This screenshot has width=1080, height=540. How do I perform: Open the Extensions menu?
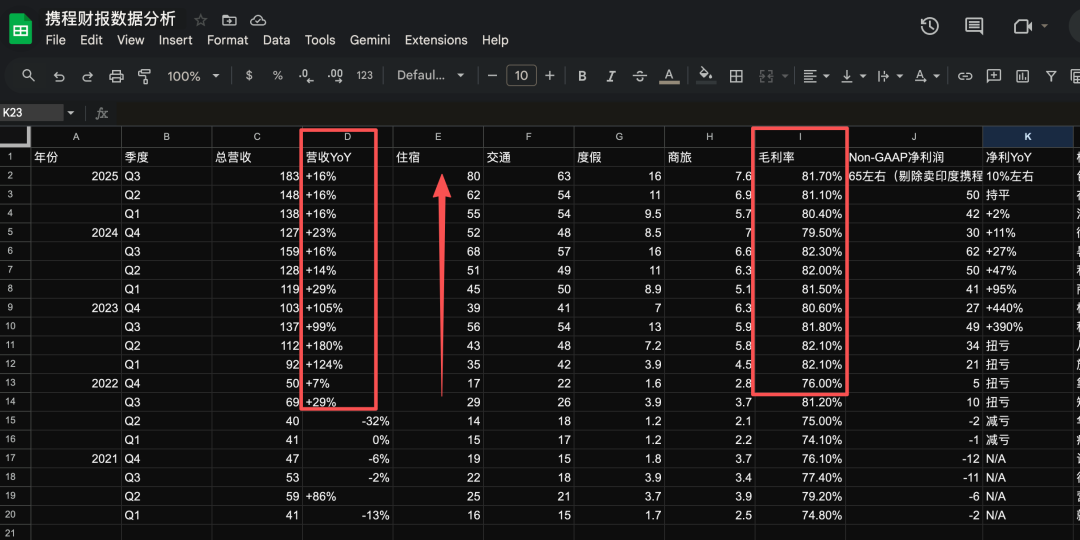pyautogui.click(x=436, y=40)
